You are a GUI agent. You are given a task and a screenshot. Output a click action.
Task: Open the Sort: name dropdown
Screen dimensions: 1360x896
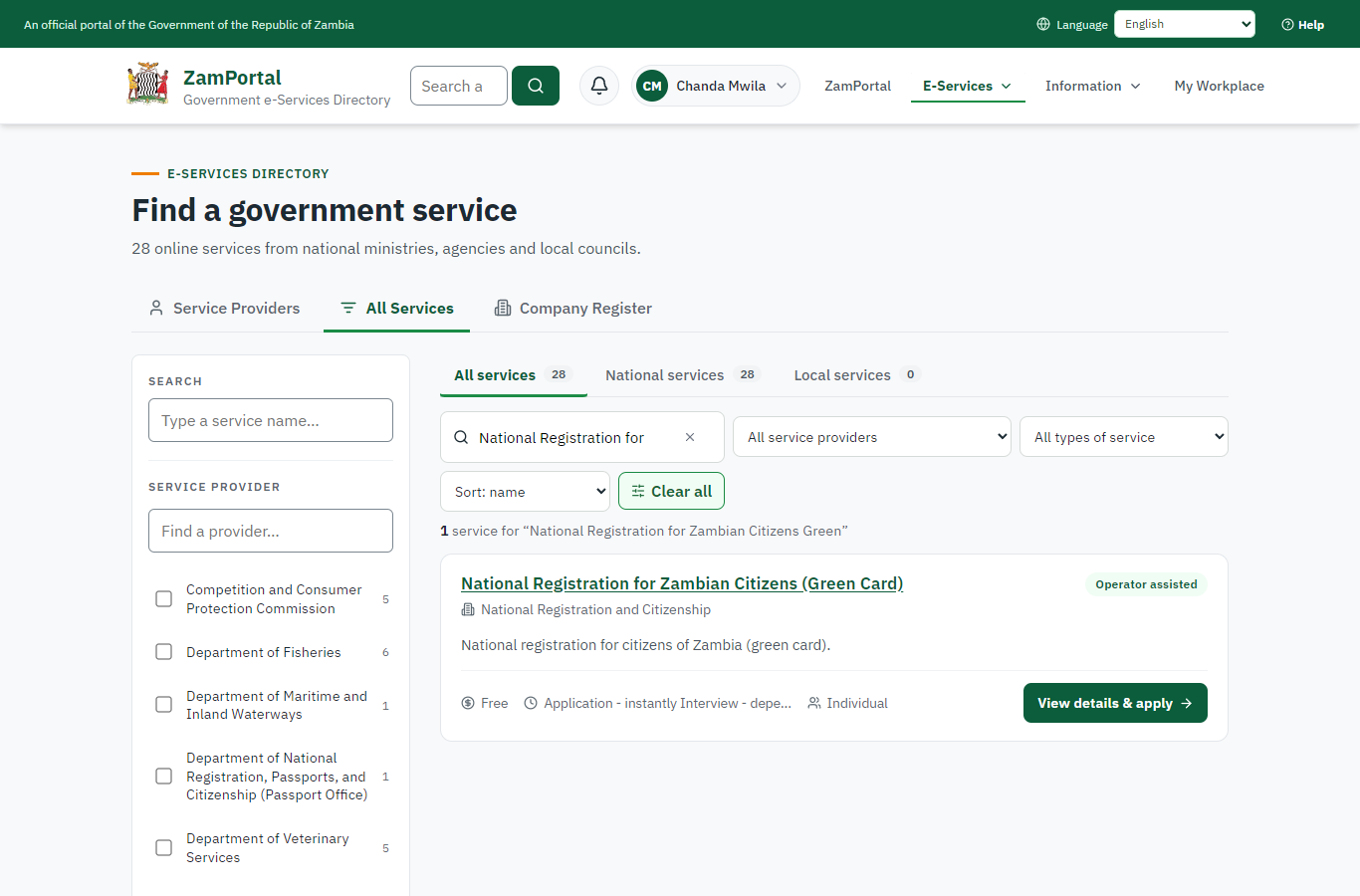(x=526, y=492)
